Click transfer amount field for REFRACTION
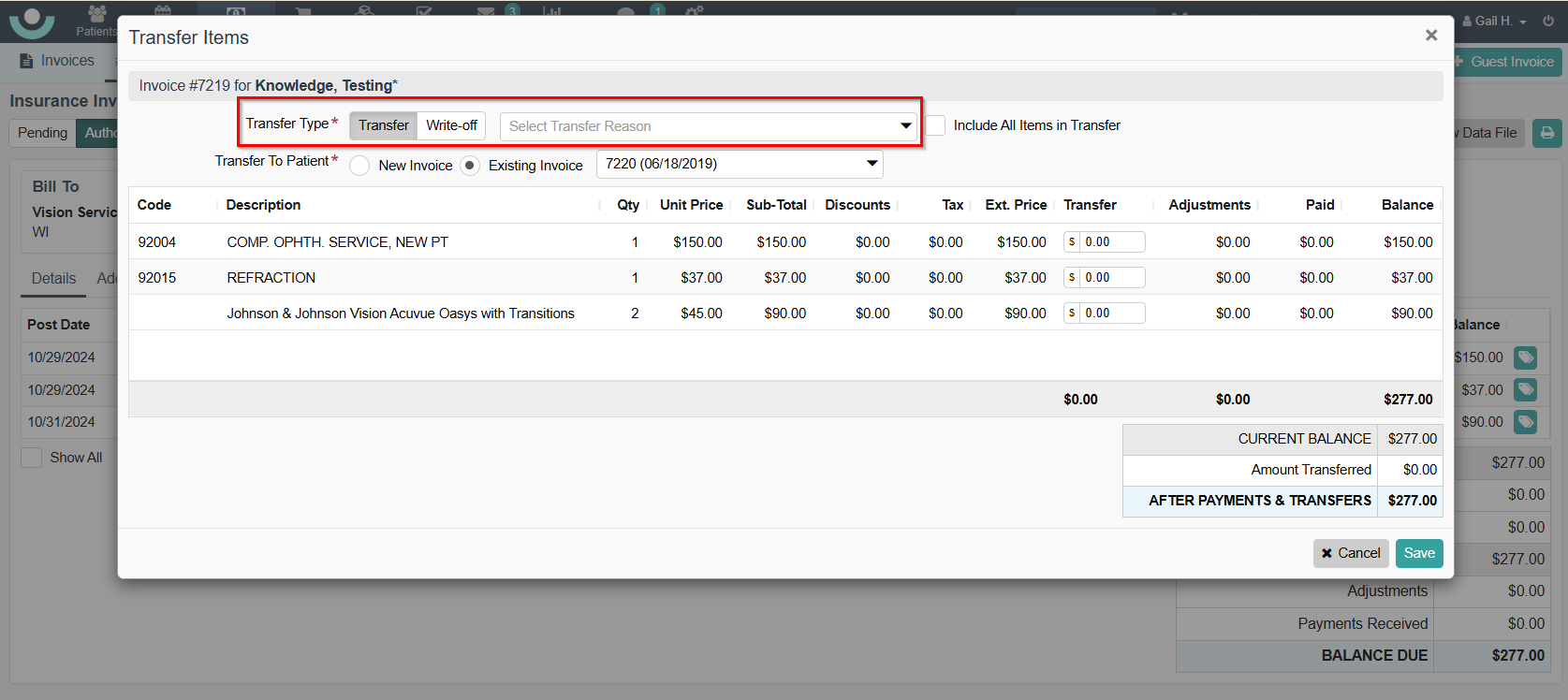The width and height of the screenshot is (1568, 700). (x=1112, y=278)
